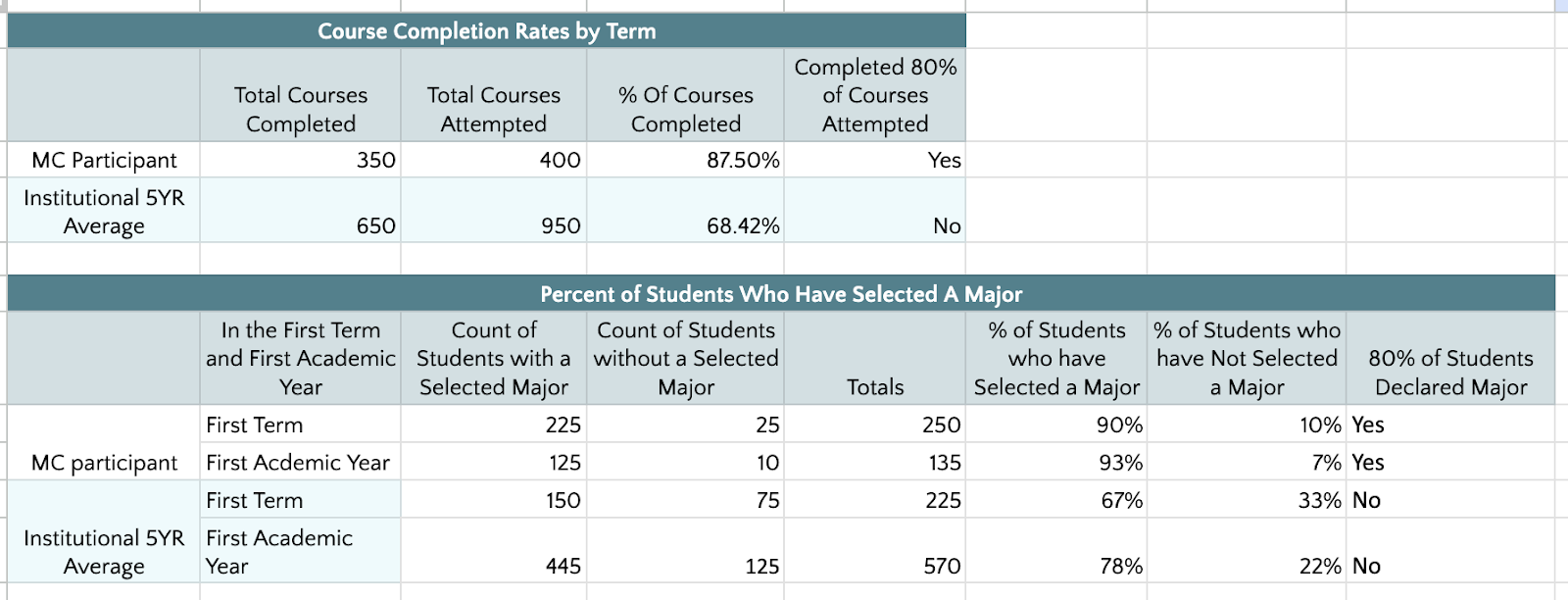Click the "80% of Students Declared Major" header
The width and height of the screenshot is (1568, 600).
coord(1450,373)
